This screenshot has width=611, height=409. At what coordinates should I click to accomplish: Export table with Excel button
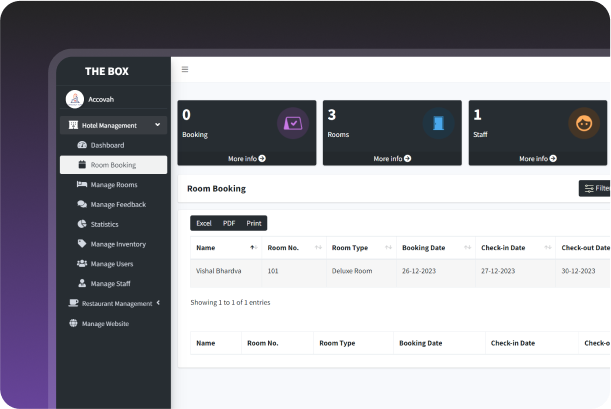point(203,223)
